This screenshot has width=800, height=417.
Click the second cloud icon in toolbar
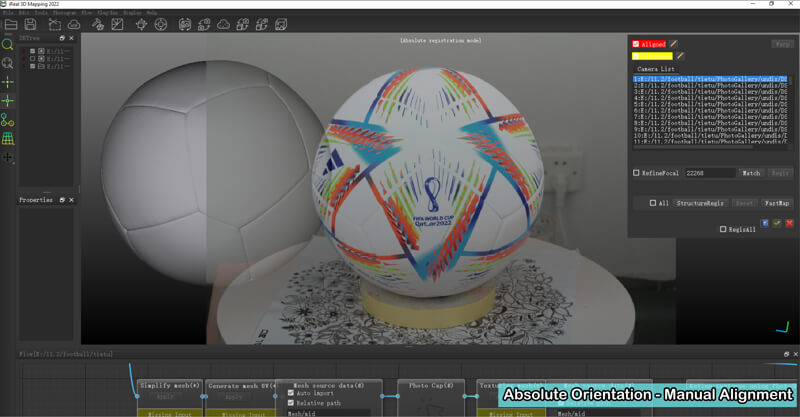pyautogui.click(x=223, y=24)
